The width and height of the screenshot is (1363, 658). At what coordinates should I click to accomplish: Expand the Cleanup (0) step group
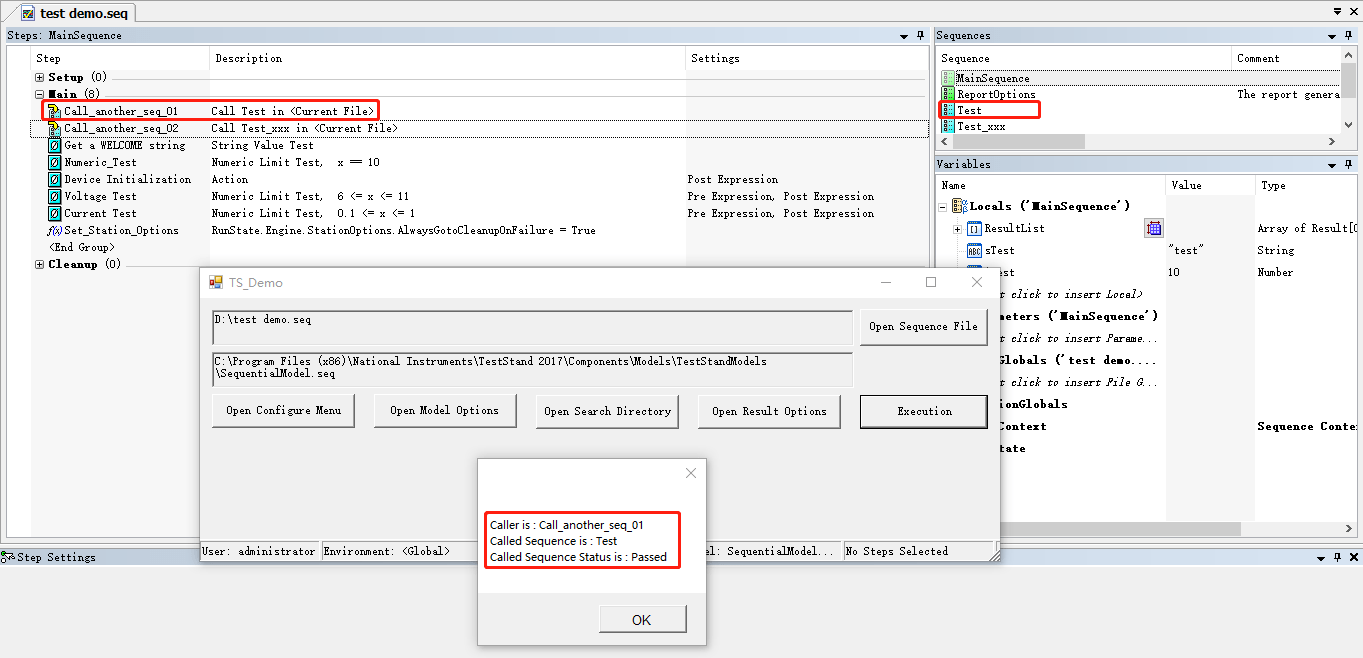click(37, 264)
